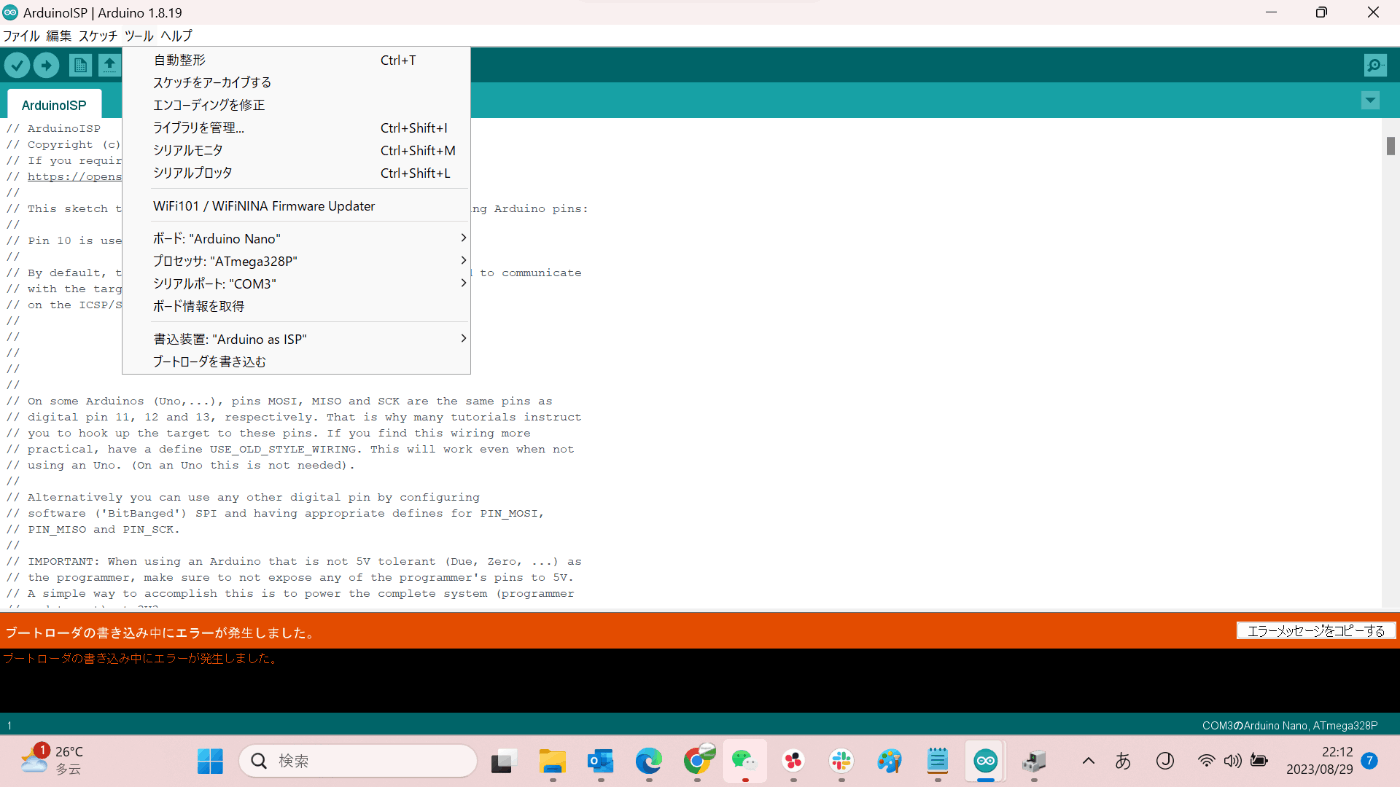Viewport: 1400px width, 787px height.
Task: Open the ヘルプ menu
Action: pos(176,36)
